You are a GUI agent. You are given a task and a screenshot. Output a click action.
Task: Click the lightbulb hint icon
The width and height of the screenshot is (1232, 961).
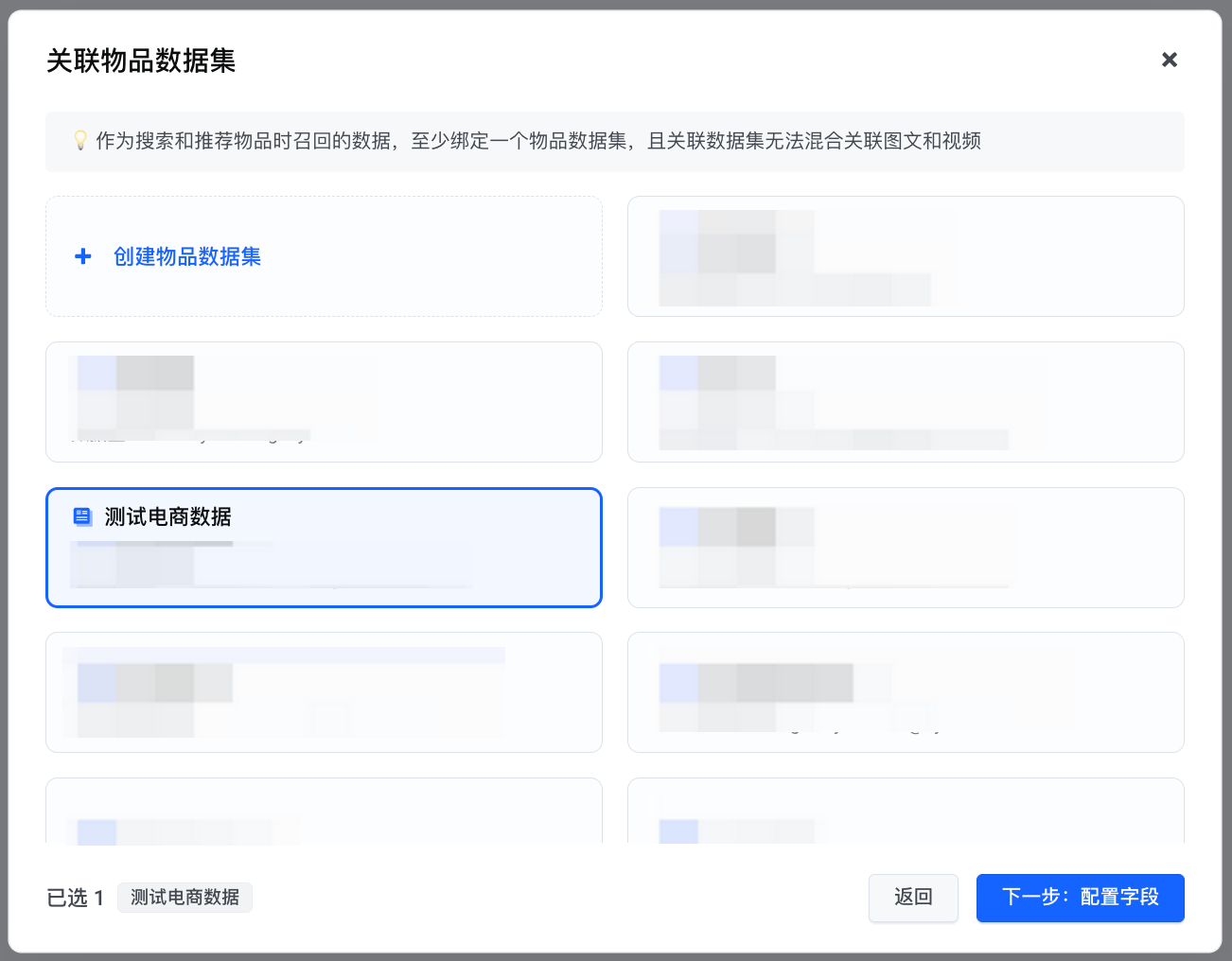click(80, 141)
